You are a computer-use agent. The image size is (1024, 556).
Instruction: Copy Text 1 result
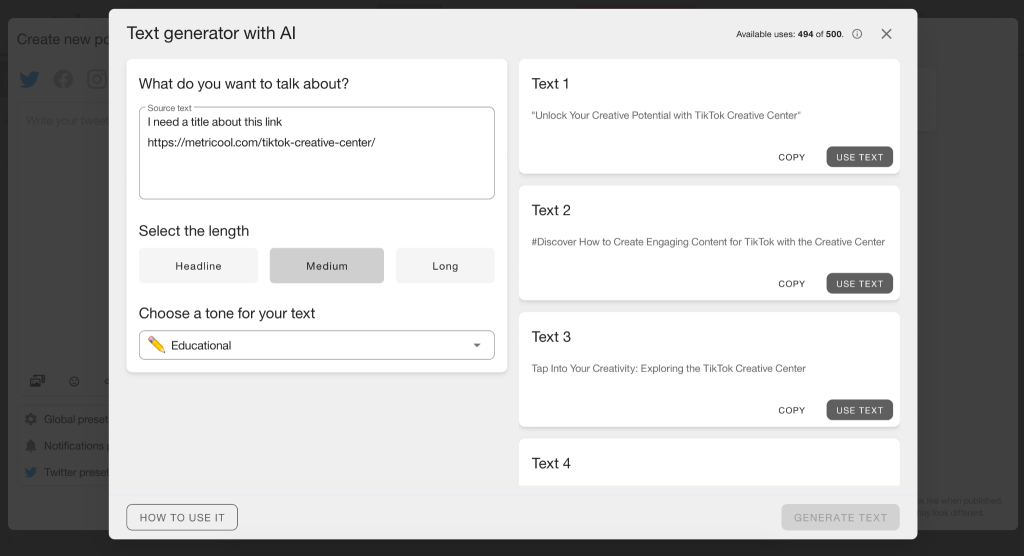[x=792, y=157]
